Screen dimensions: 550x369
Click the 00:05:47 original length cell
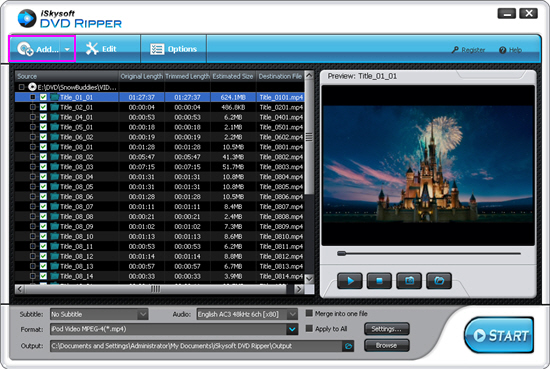point(141,157)
